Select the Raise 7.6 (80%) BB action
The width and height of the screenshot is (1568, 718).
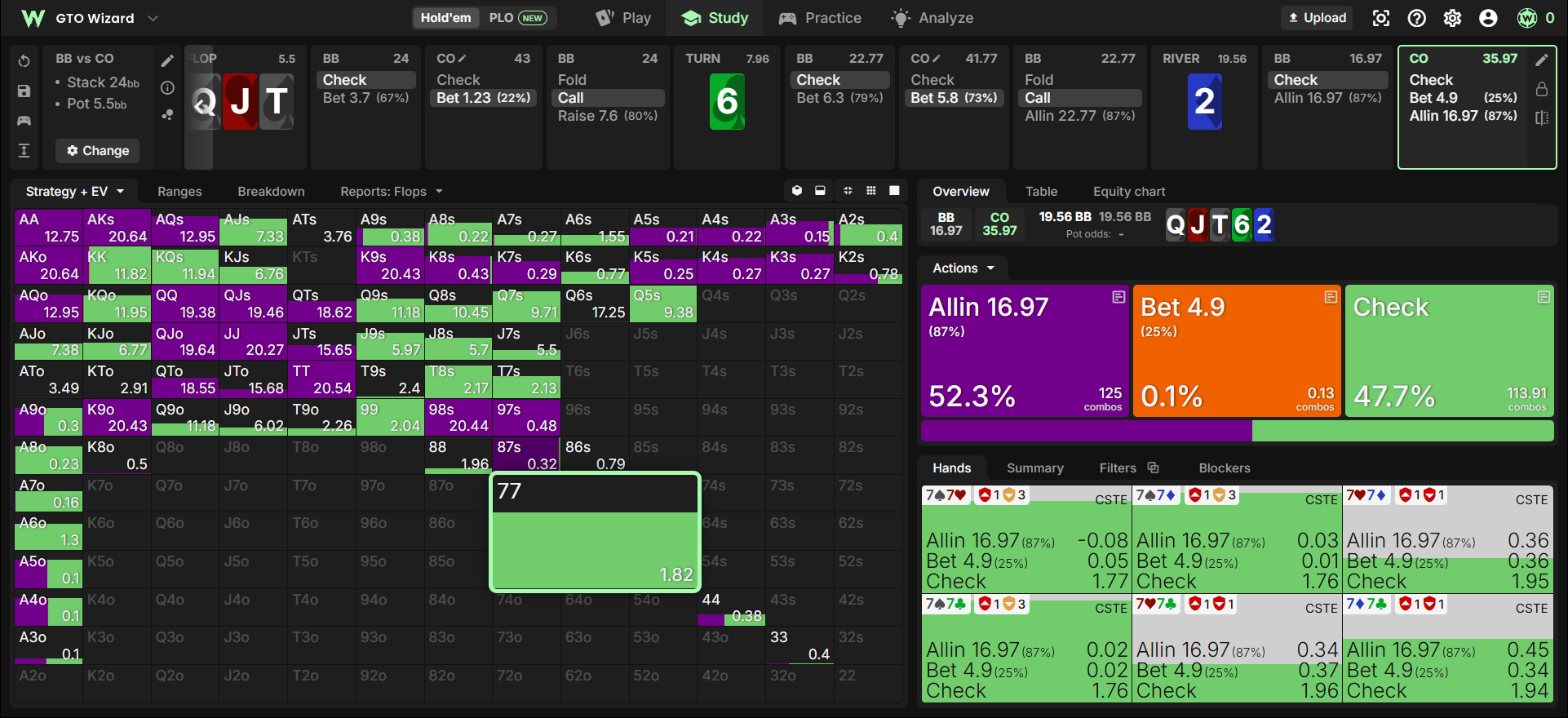[608, 116]
